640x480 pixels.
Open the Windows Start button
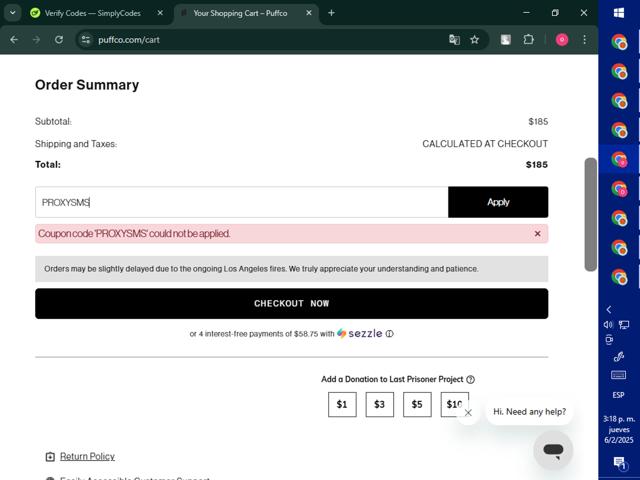click(619, 13)
